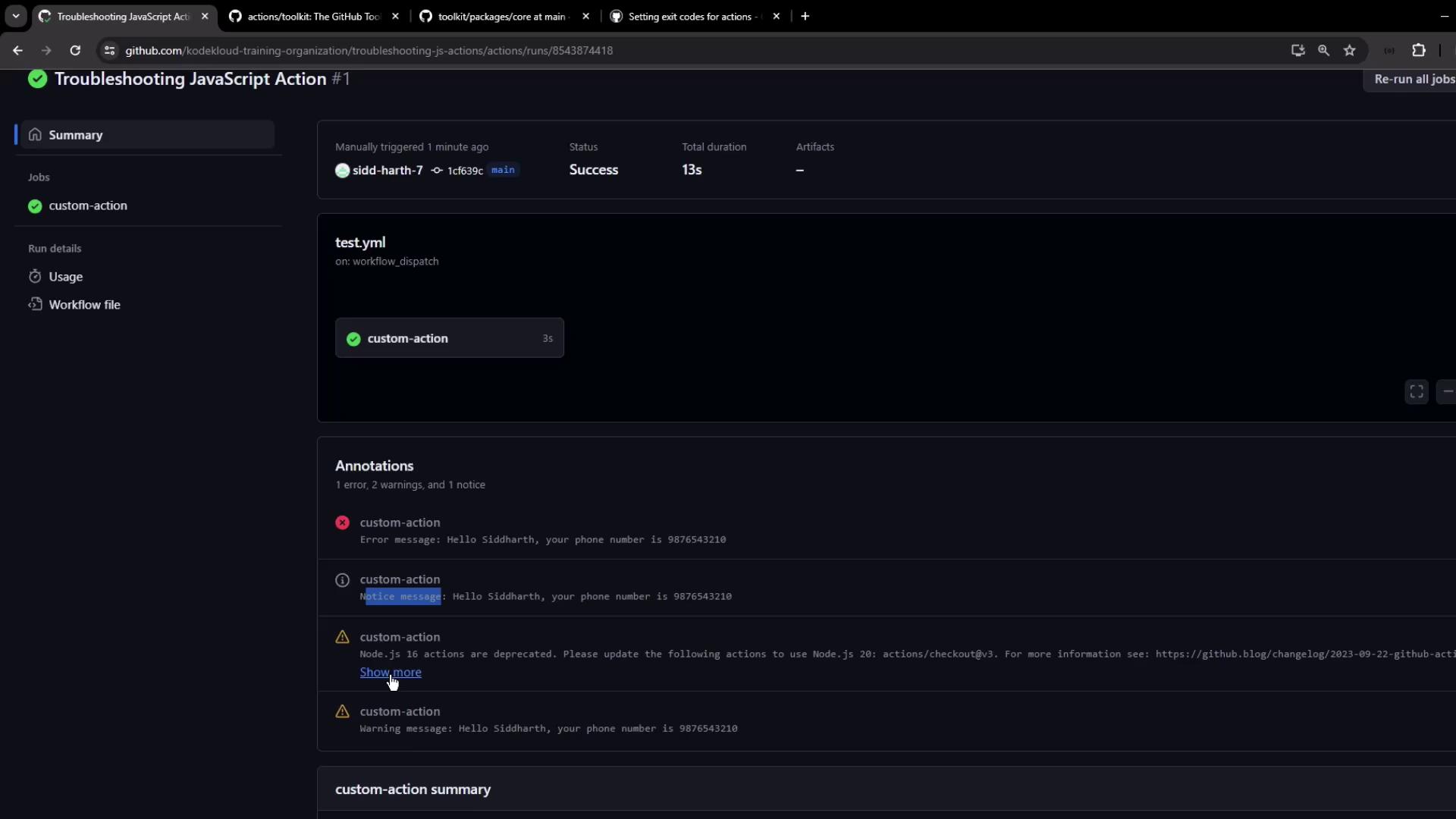
Task: Switch to Setting exit codes tab
Action: [689, 16]
